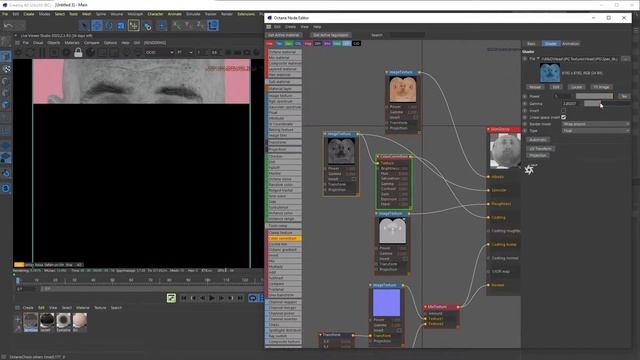
Task: Click the Get Active Material button
Action: (283, 35)
